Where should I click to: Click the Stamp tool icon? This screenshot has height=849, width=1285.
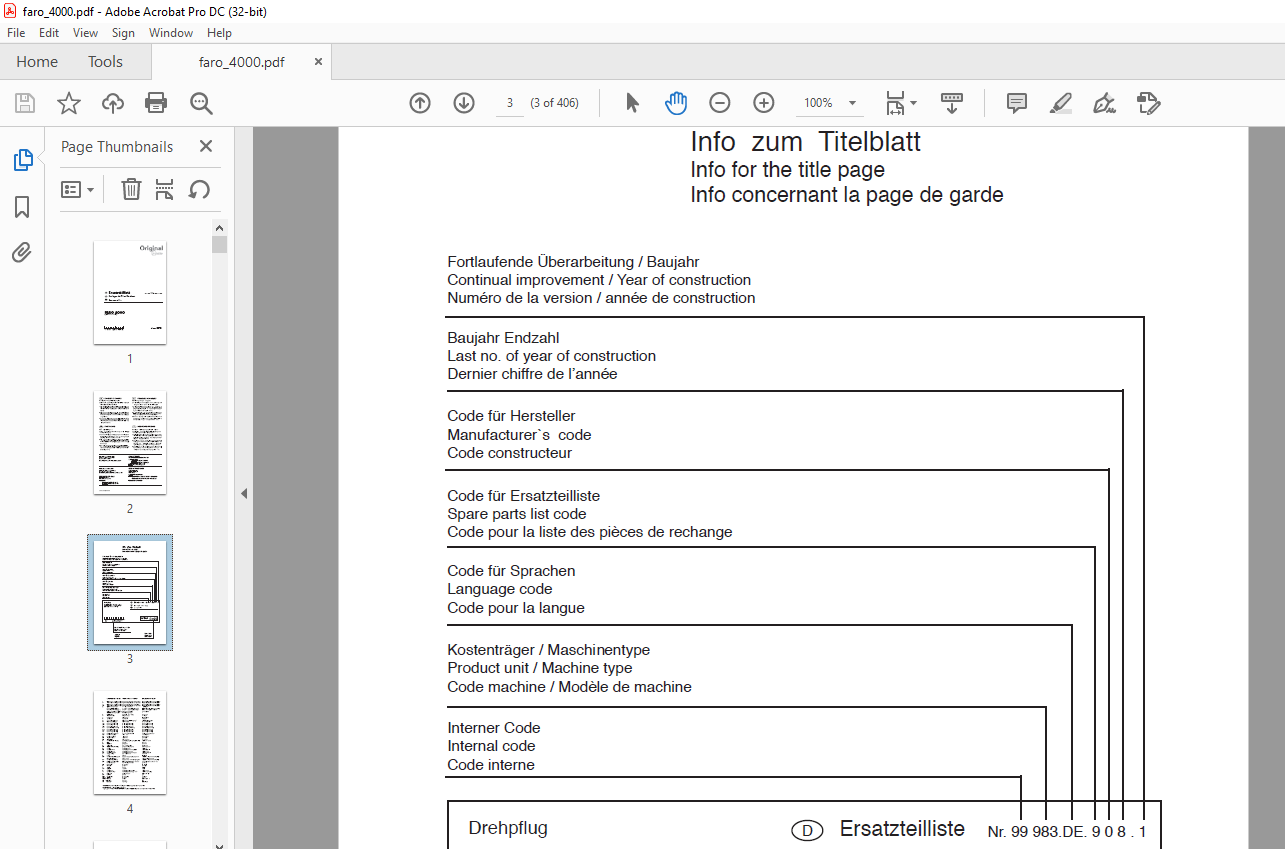(1148, 103)
